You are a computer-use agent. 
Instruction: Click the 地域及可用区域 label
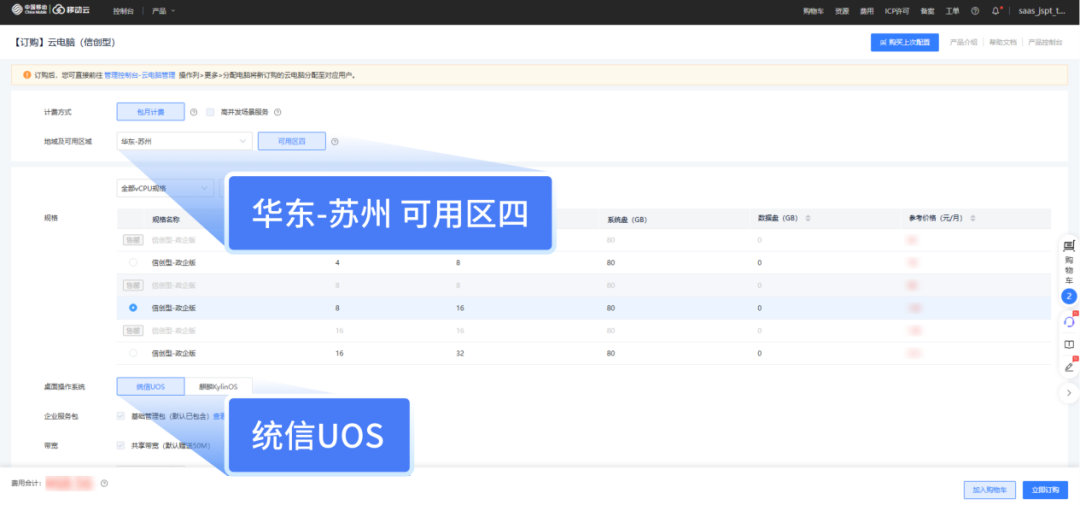(68, 142)
